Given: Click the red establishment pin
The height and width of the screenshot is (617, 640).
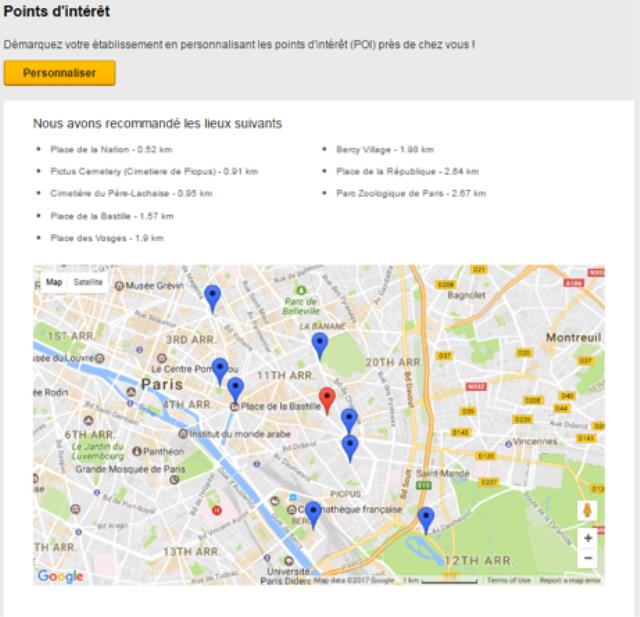Looking at the screenshot, I should tap(327, 400).
